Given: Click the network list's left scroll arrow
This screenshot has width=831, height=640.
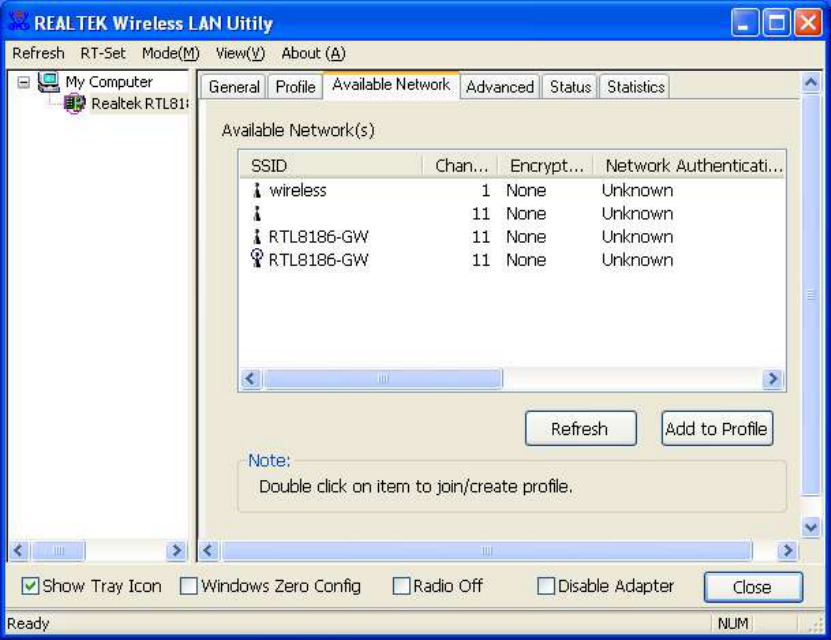Looking at the screenshot, I should (x=251, y=378).
